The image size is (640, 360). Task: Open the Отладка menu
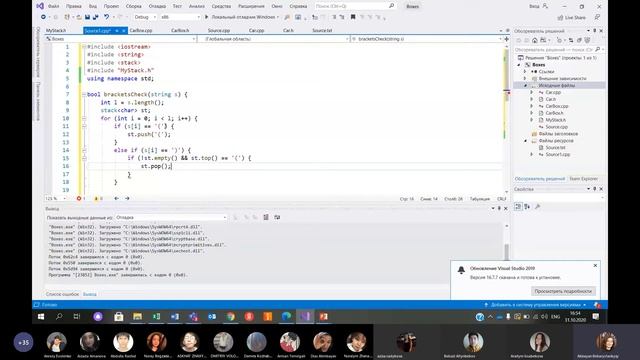pyautogui.click(x=157, y=6)
